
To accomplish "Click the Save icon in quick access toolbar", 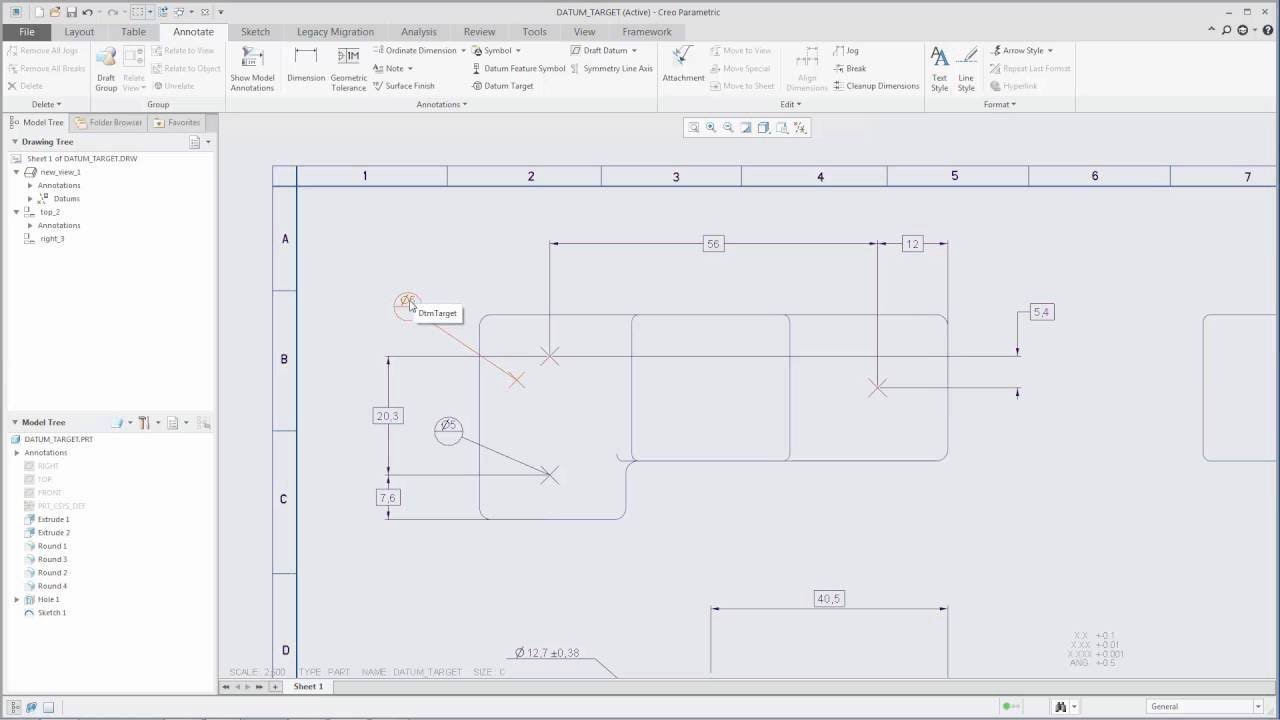I will tap(72, 12).
